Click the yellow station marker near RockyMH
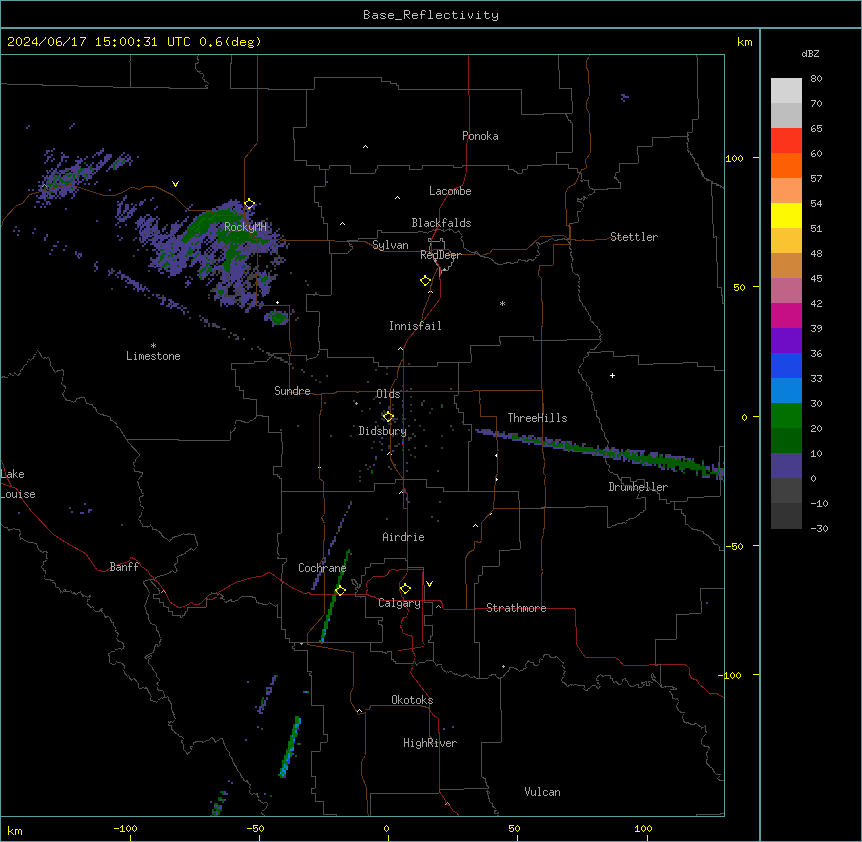The width and height of the screenshot is (862, 842). pos(250,204)
